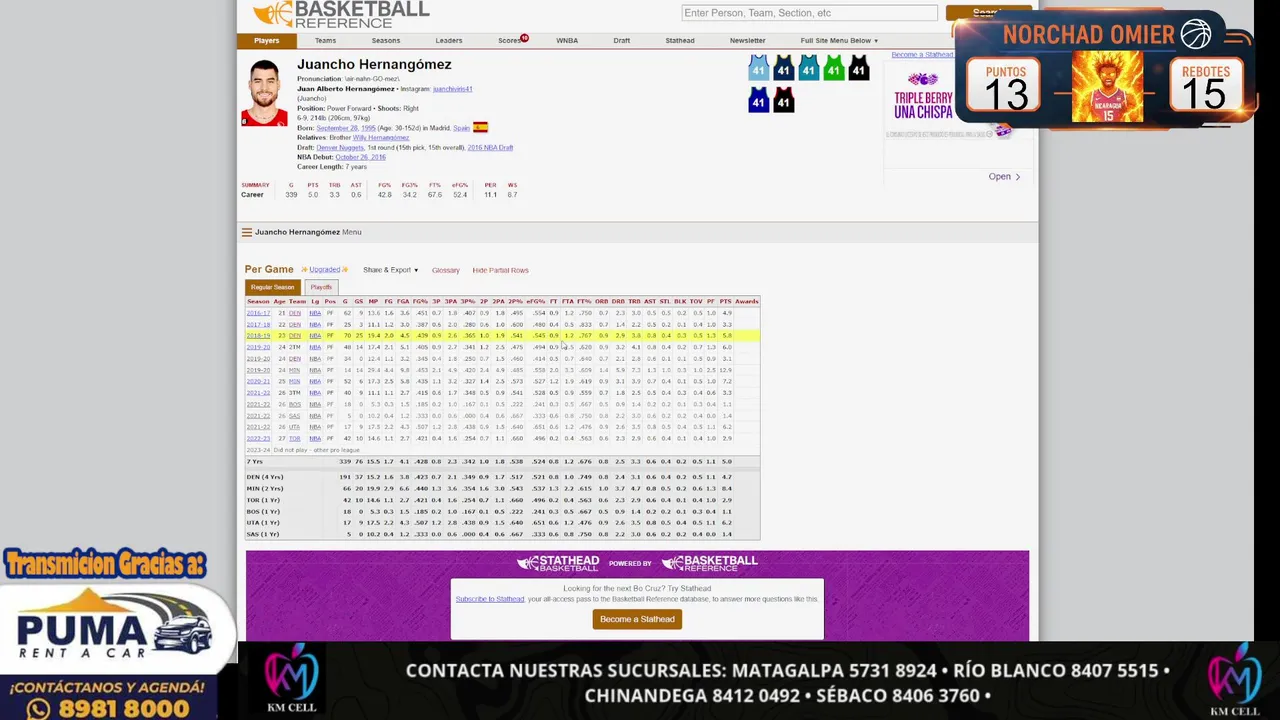Sort table by Season column header

point(258,301)
